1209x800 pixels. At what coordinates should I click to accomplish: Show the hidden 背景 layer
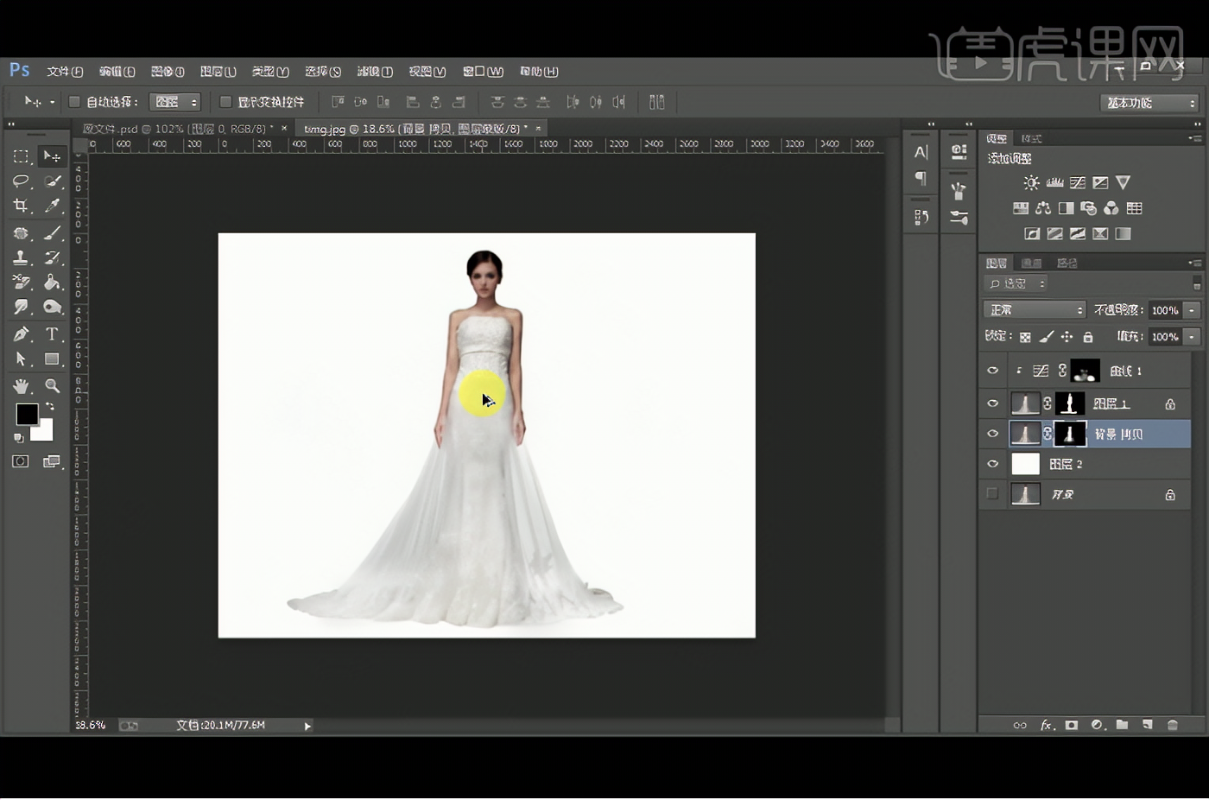pos(993,494)
